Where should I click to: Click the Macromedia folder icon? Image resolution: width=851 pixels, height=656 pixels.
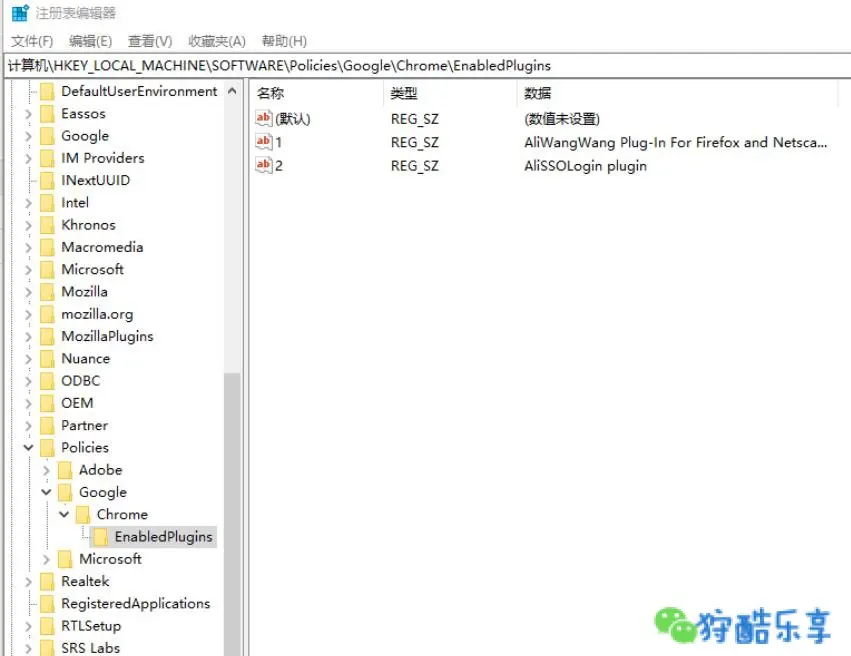click(48, 247)
